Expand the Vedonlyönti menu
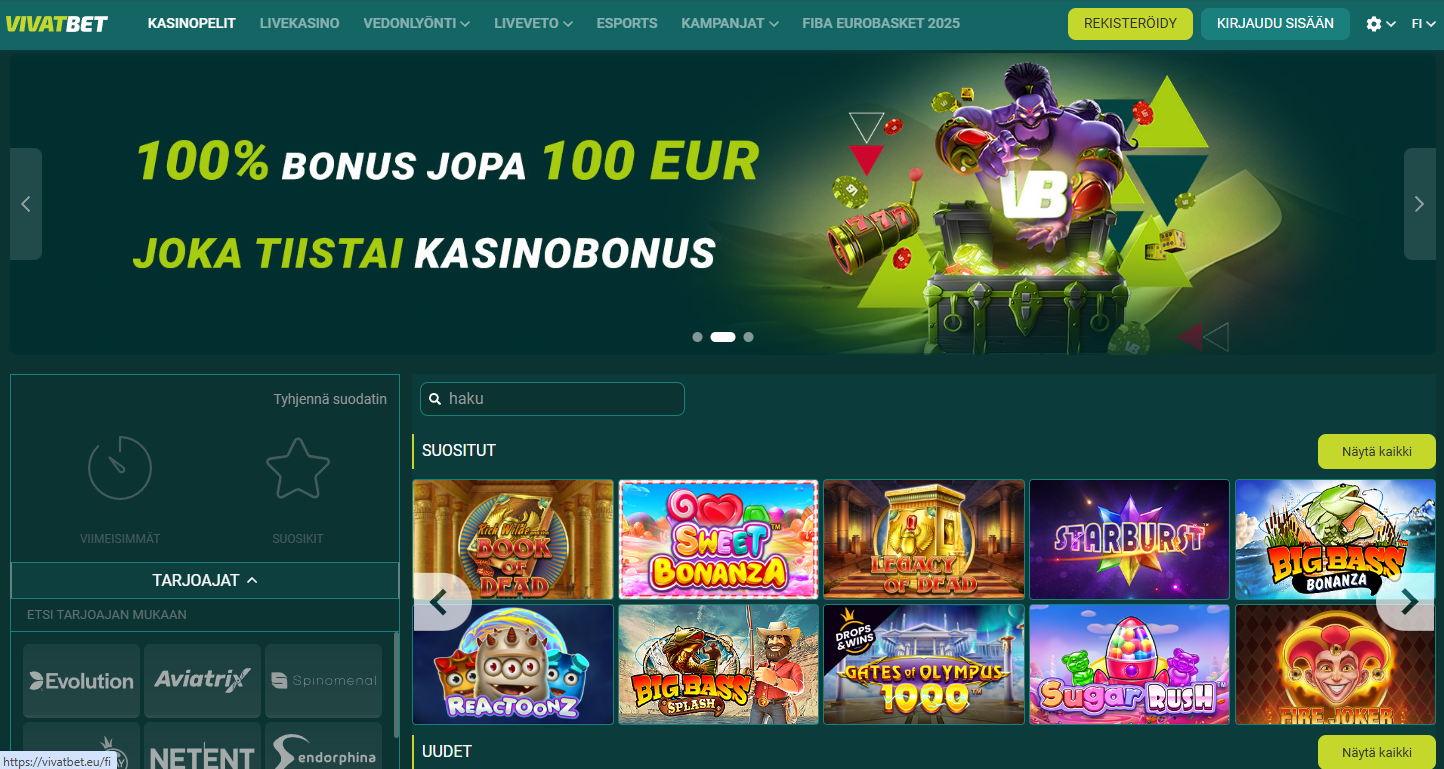 [x=417, y=23]
